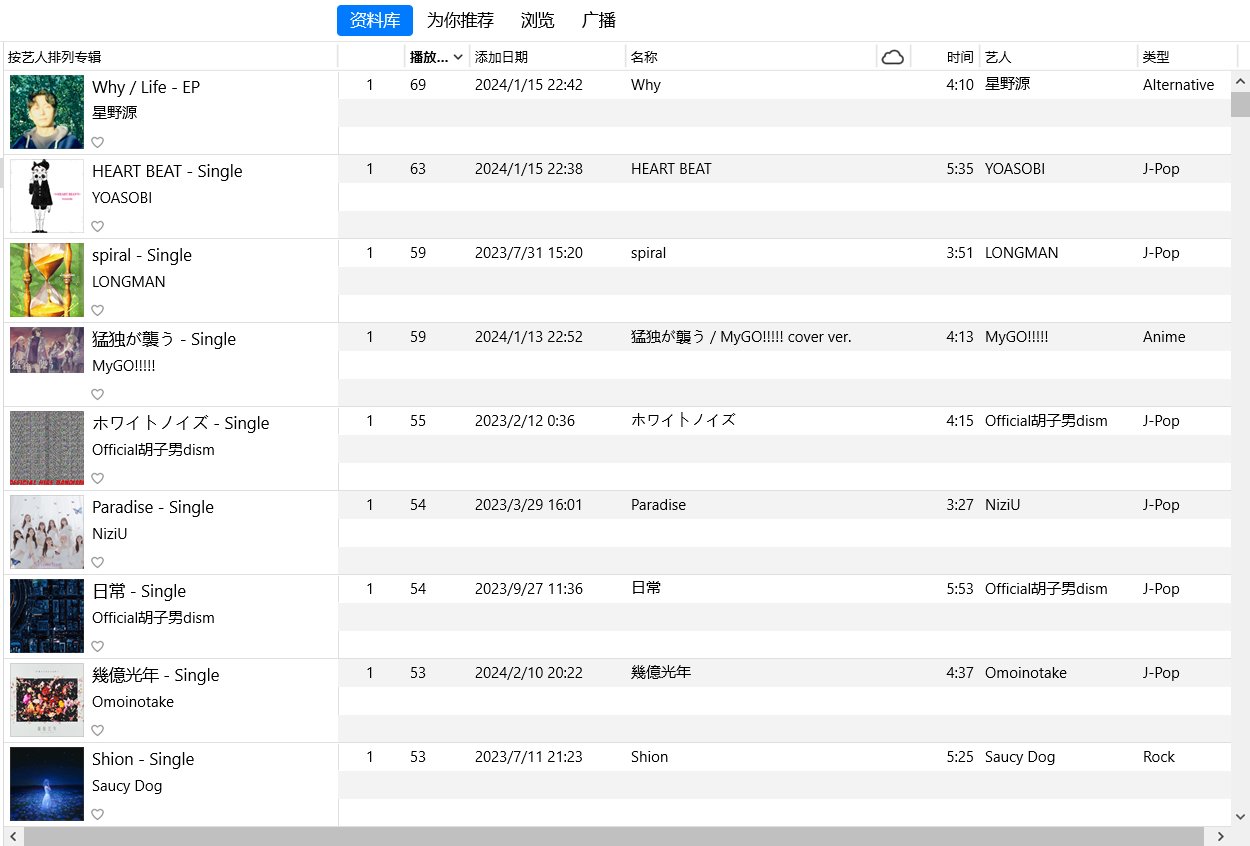
Task: Select the Shion album artwork
Action: tap(47, 784)
